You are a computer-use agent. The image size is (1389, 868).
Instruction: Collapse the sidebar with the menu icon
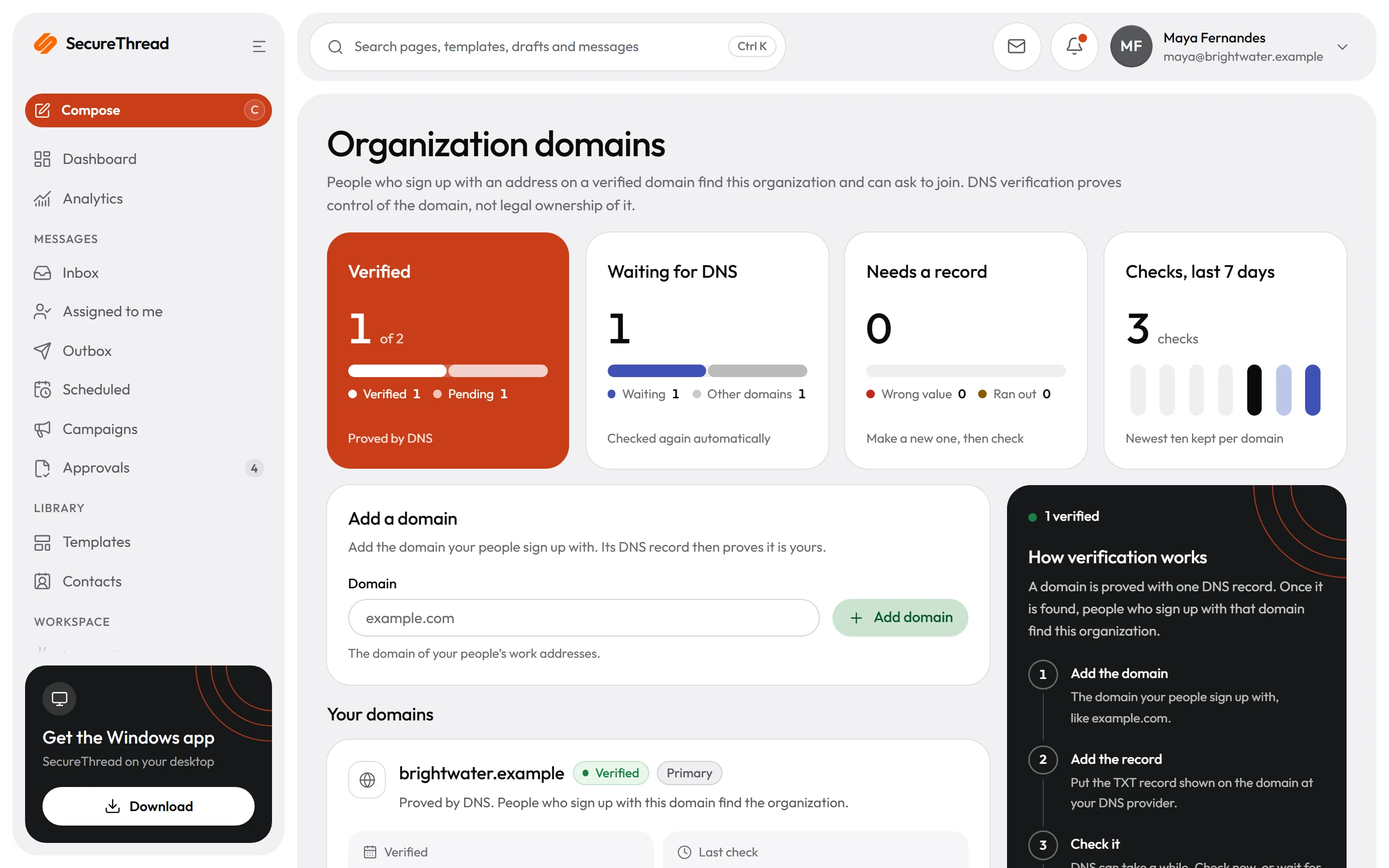click(x=259, y=46)
